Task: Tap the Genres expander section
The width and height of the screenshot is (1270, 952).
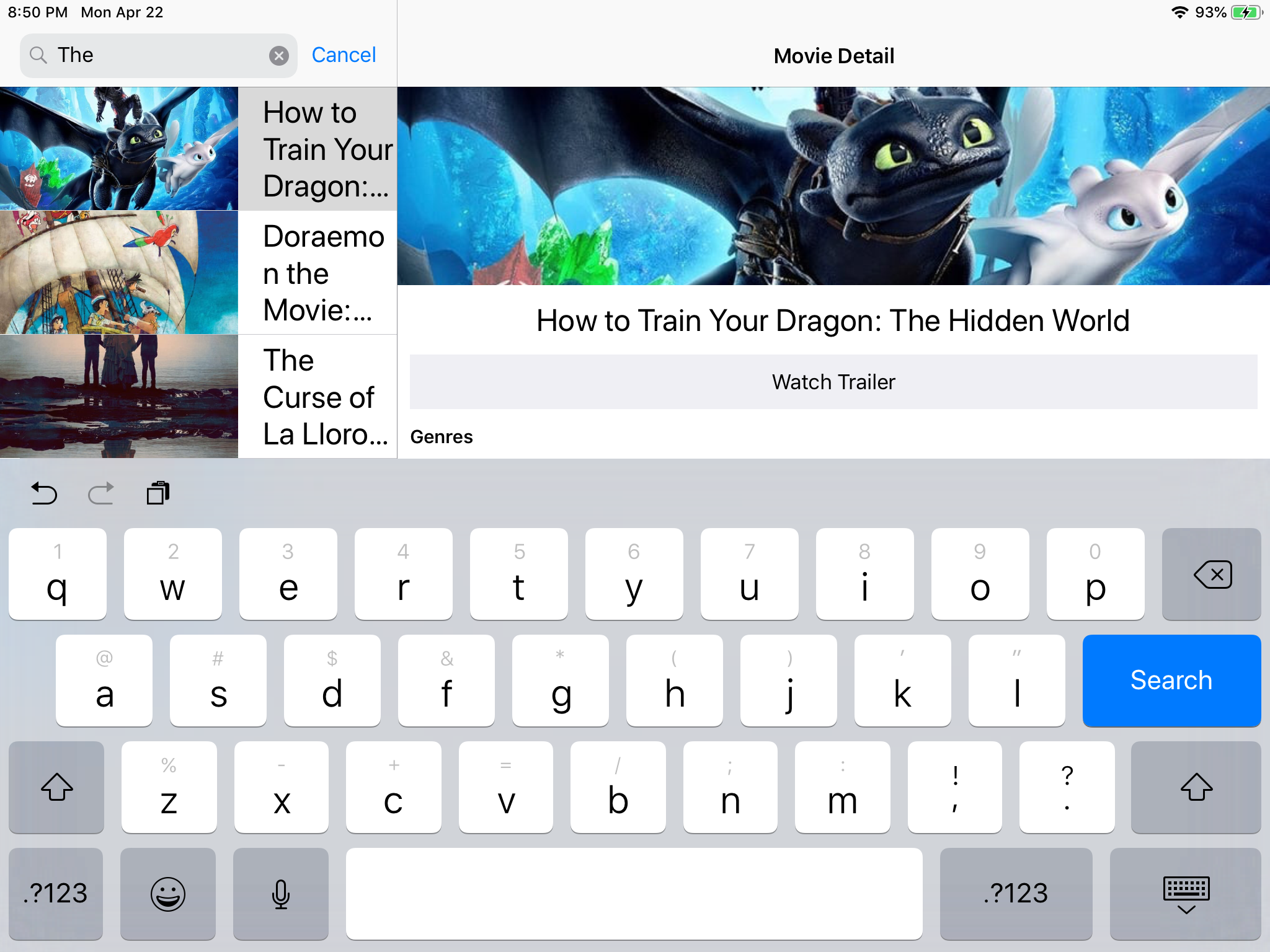Action: click(833, 436)
